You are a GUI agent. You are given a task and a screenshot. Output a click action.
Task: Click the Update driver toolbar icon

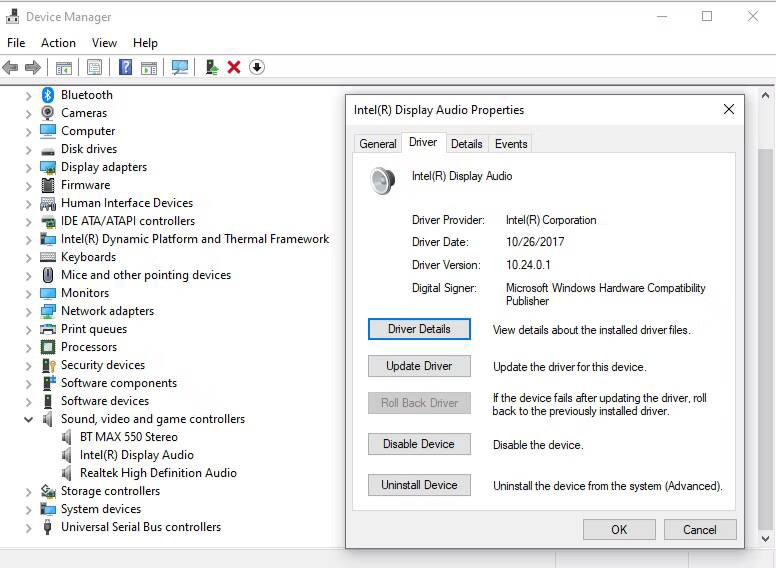(x=212, y=67)
